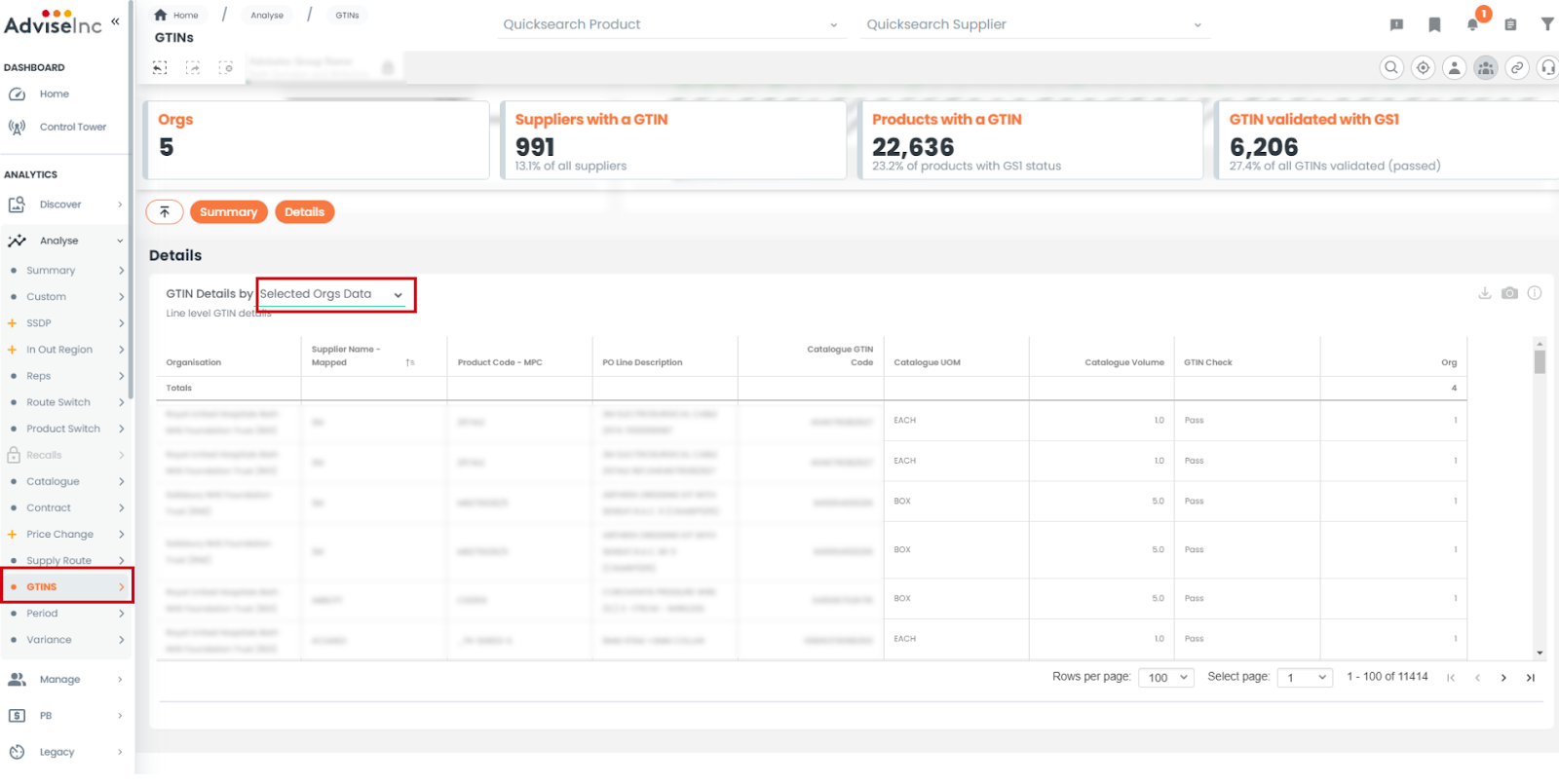Clear all selections icon

(226, 67)
